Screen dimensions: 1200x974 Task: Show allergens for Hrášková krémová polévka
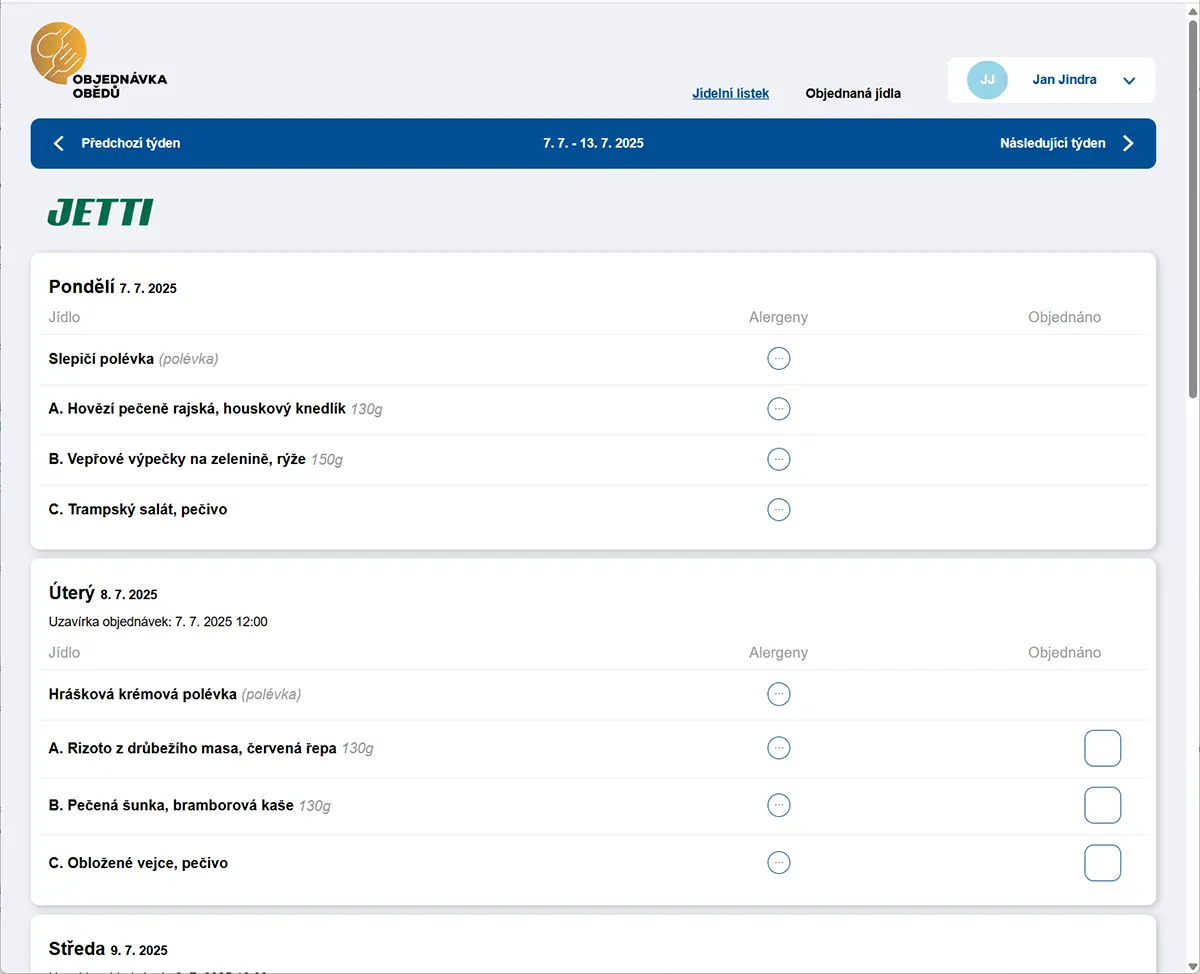778,694
